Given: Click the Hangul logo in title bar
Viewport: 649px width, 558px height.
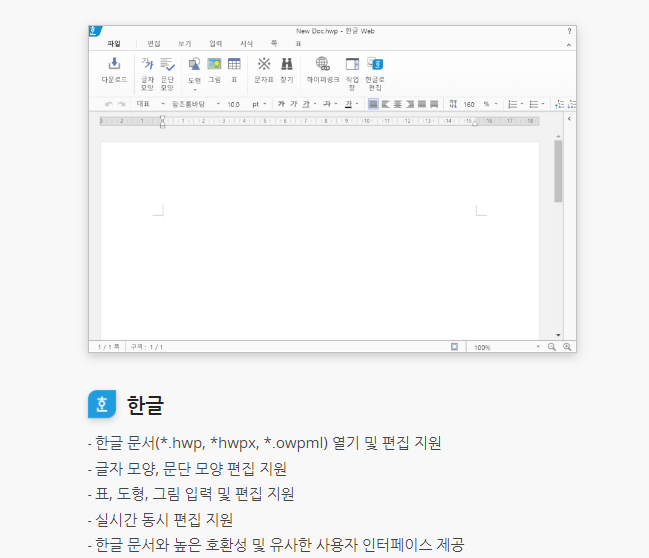Looking at the screenshot, I should click(95, 31).
